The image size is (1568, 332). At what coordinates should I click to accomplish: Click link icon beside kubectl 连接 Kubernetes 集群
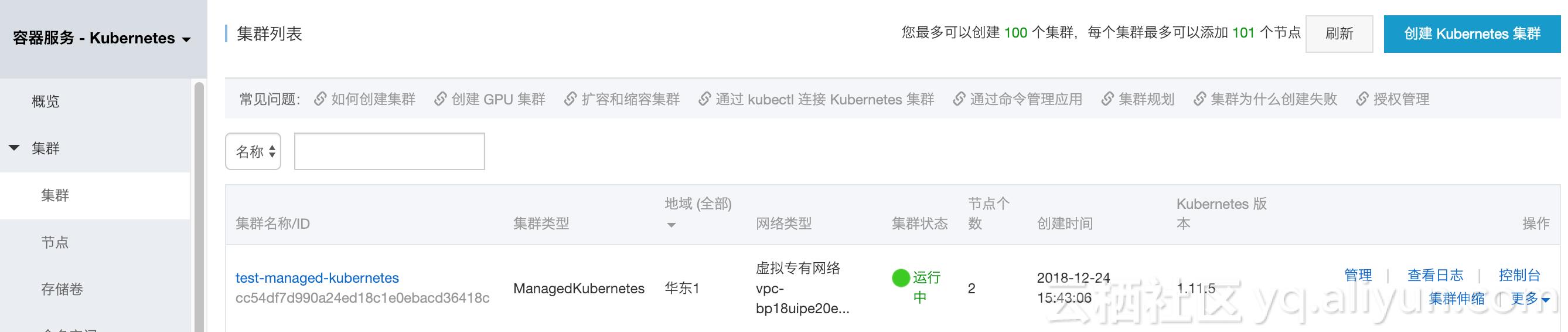(x=704, y=99)
